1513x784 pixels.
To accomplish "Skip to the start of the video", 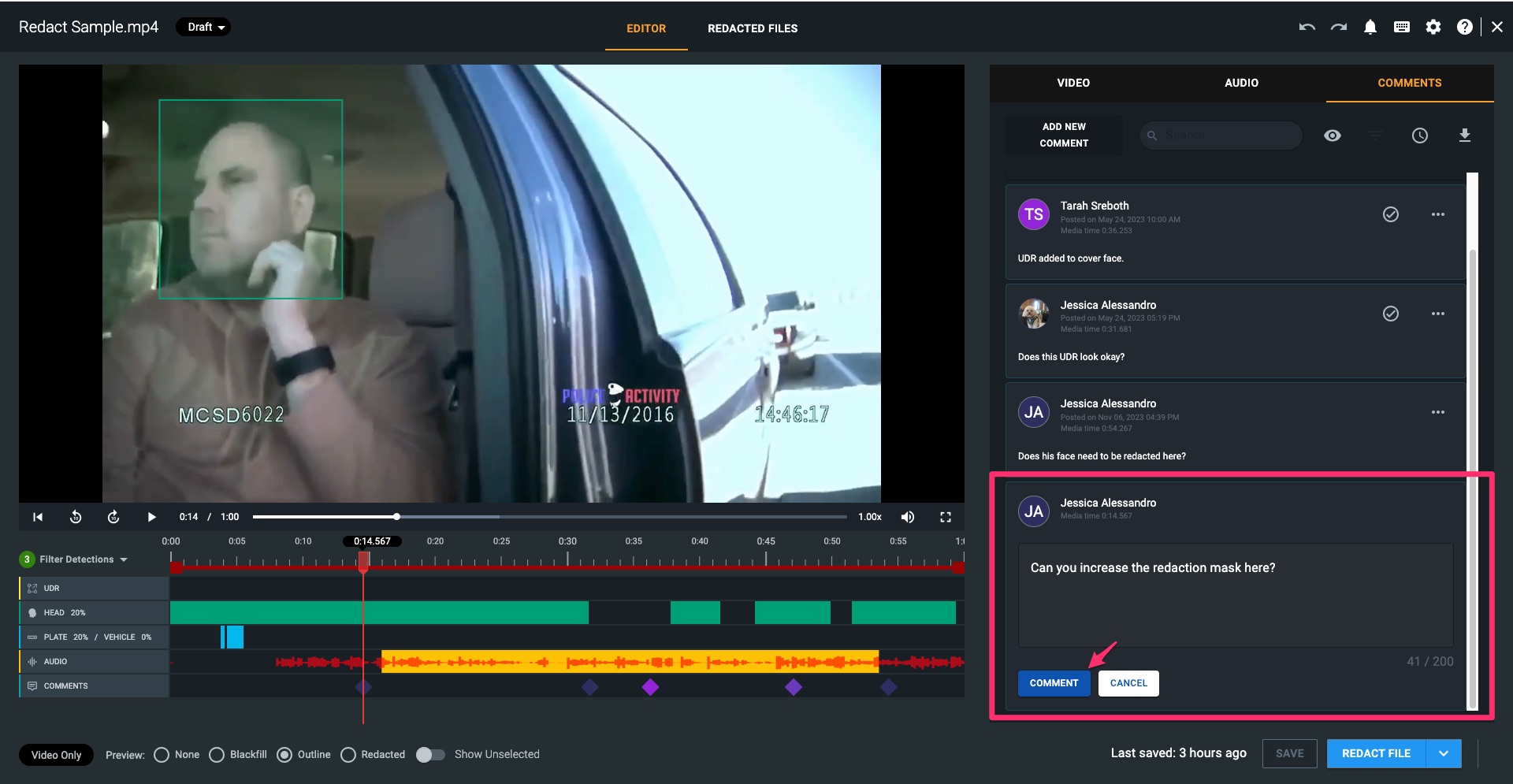I will (38, 517).
